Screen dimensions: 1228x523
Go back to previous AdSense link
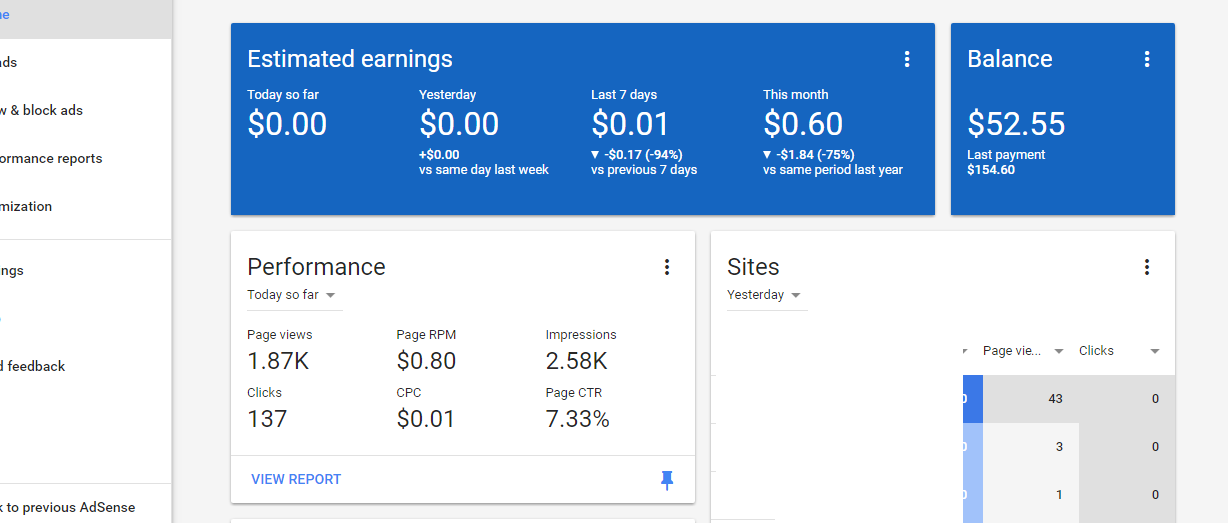(68, 507)
